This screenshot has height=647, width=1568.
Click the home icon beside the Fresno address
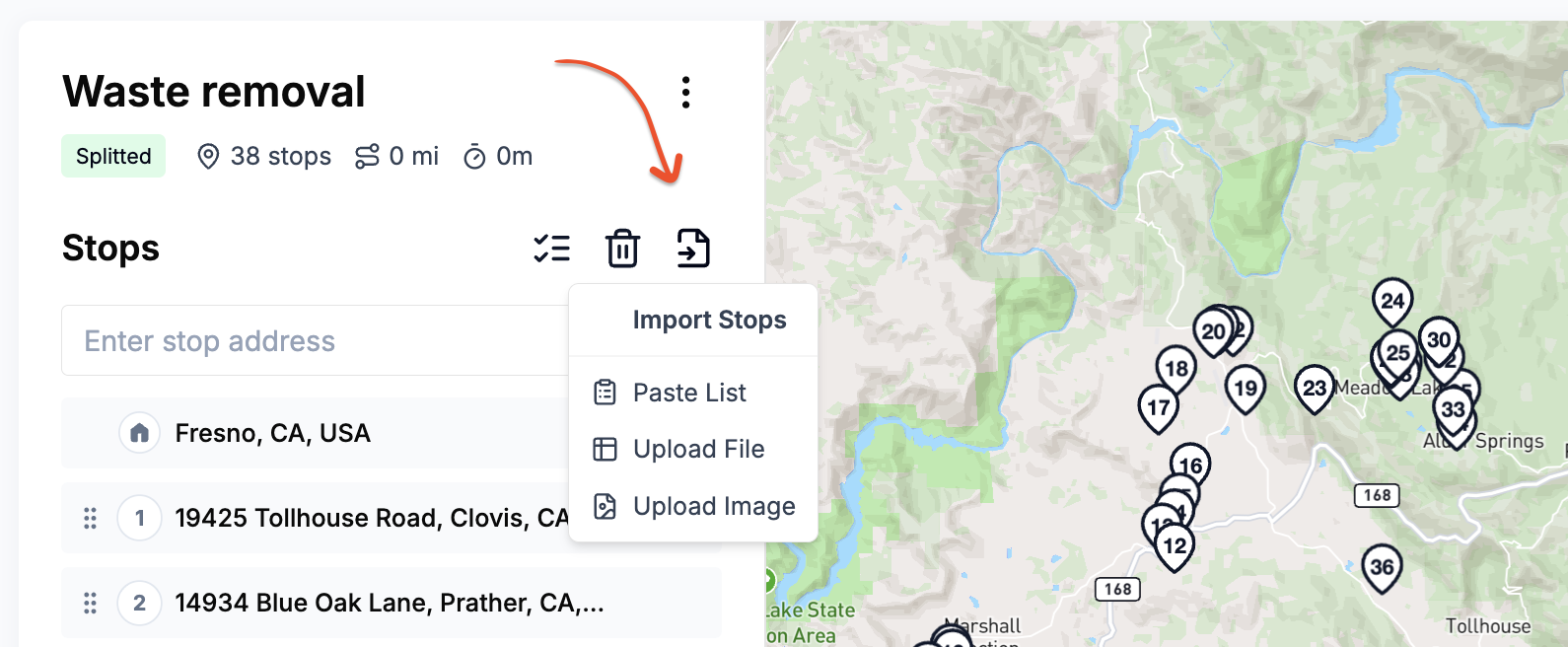[139, 433]
